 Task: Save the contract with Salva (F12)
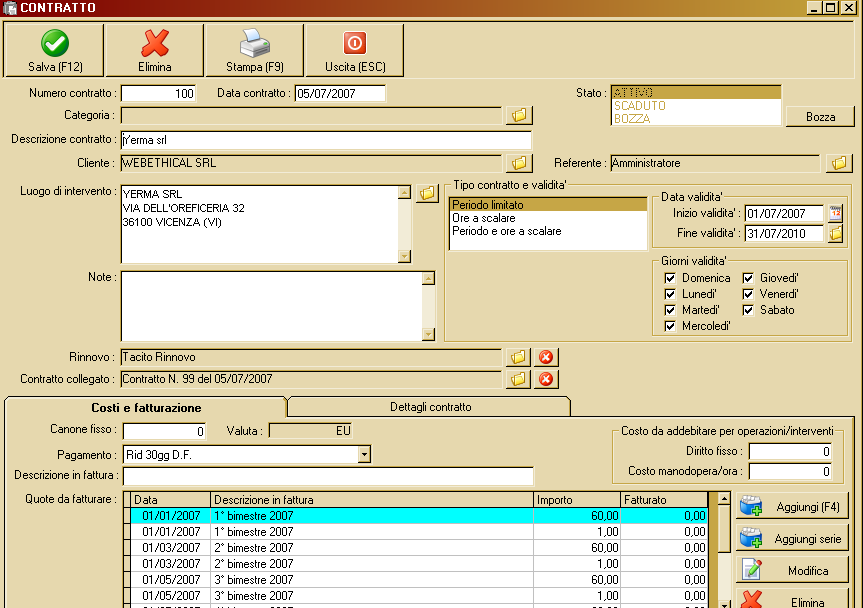click(54, 50)
